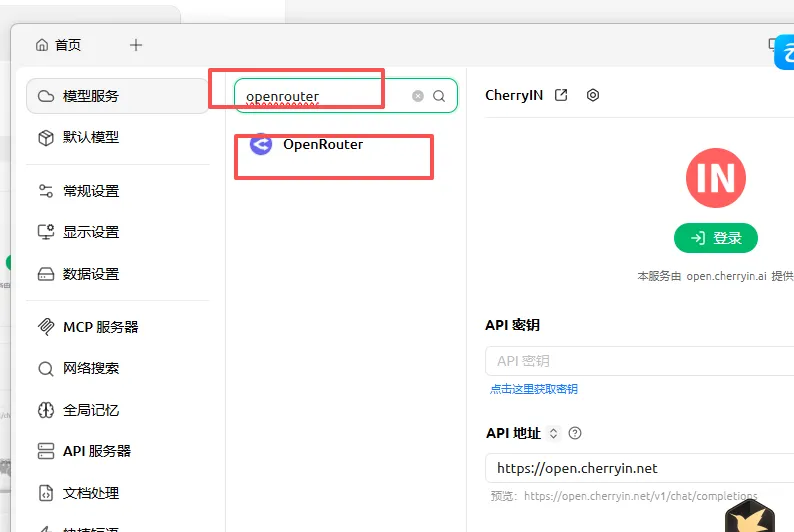Open CherryIN provider settings hexagon icon
794x532 pixels.
[x=593, y=95]
